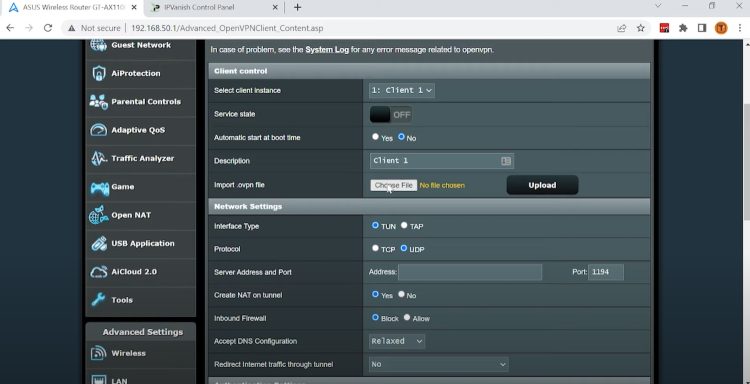Select TCP protocol
Screen dimensions: 750x384
(375, 248)
